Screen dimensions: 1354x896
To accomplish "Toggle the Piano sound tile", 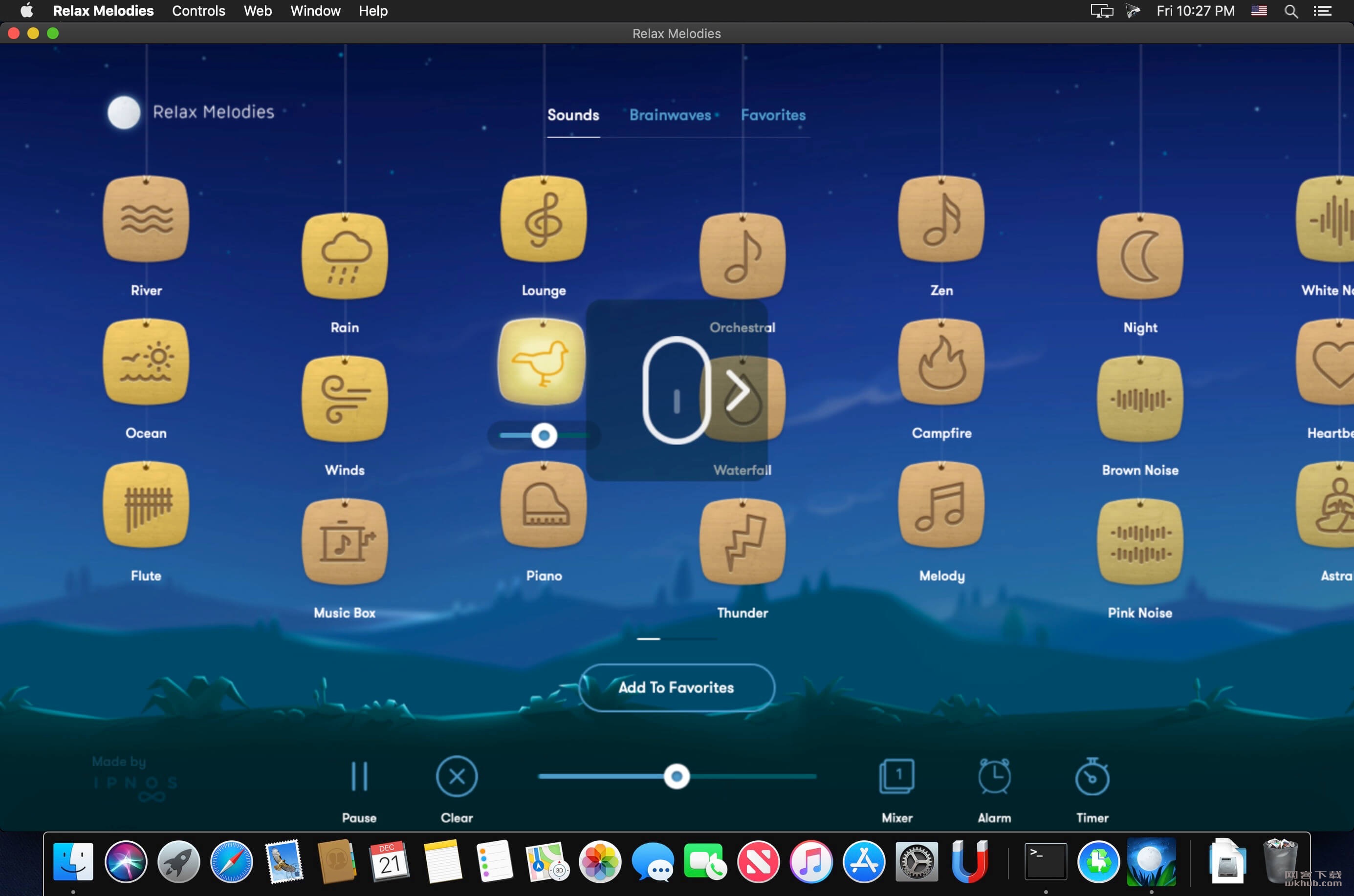I will 544,505.
